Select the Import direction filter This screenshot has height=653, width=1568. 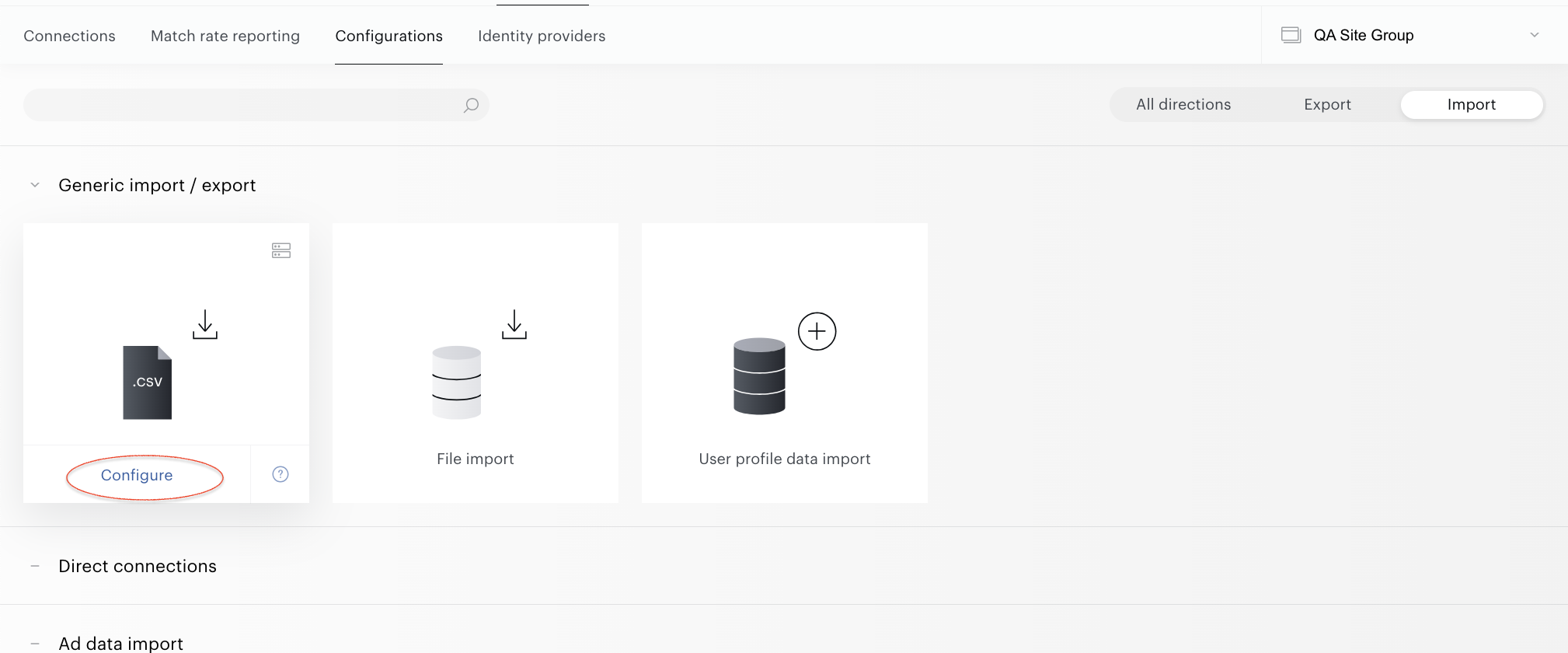tap(1472, 104)
